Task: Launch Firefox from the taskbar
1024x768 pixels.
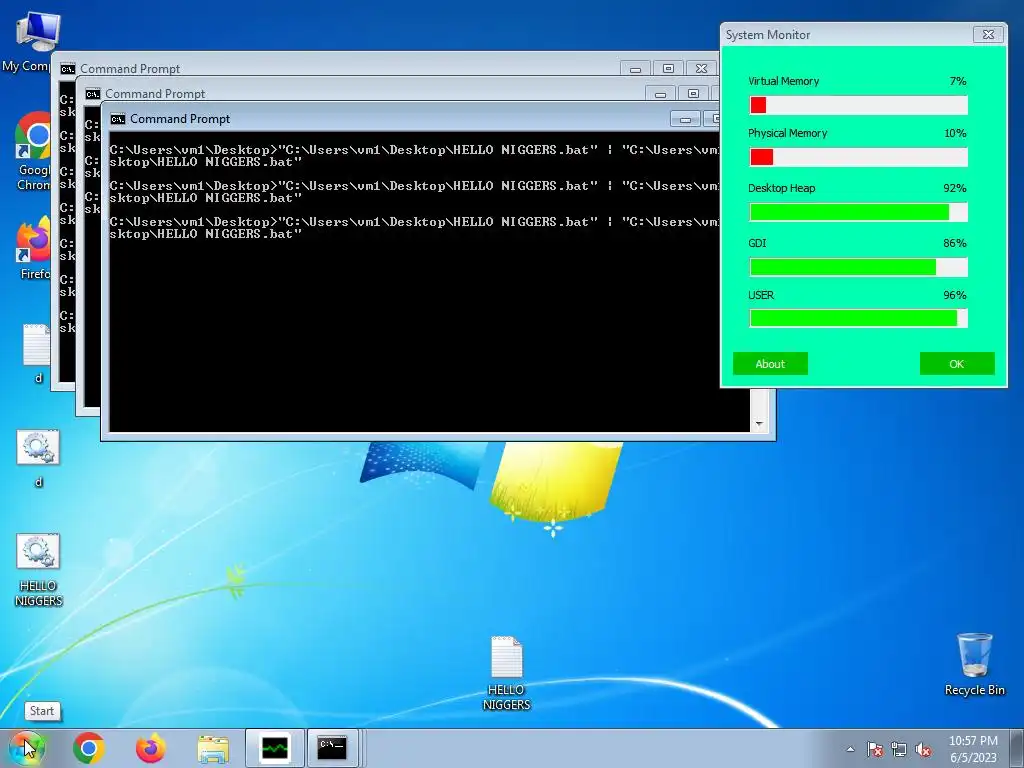Action: (x=150, y=748)
